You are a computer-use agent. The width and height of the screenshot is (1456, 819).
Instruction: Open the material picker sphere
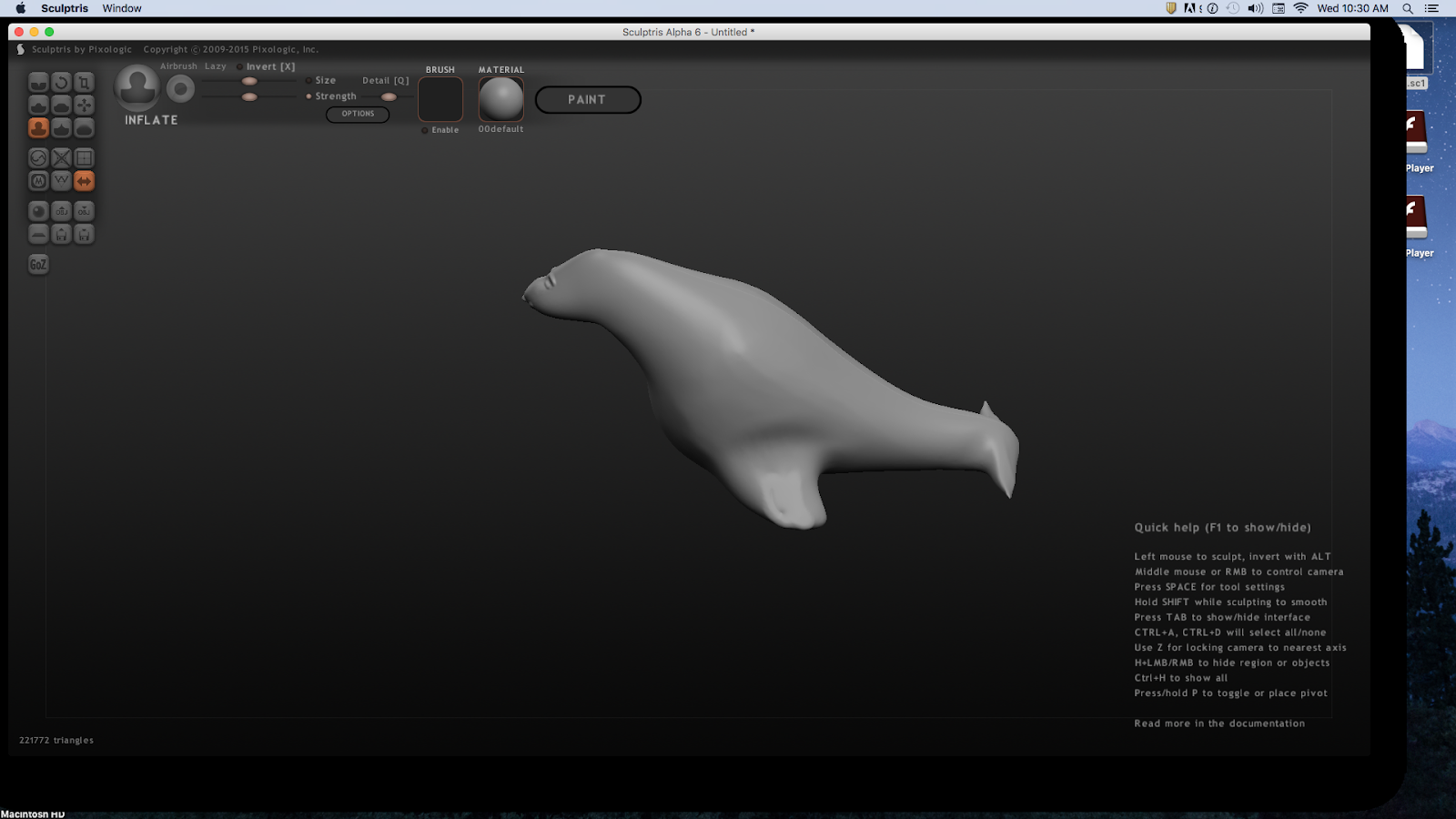coord(500,98)
